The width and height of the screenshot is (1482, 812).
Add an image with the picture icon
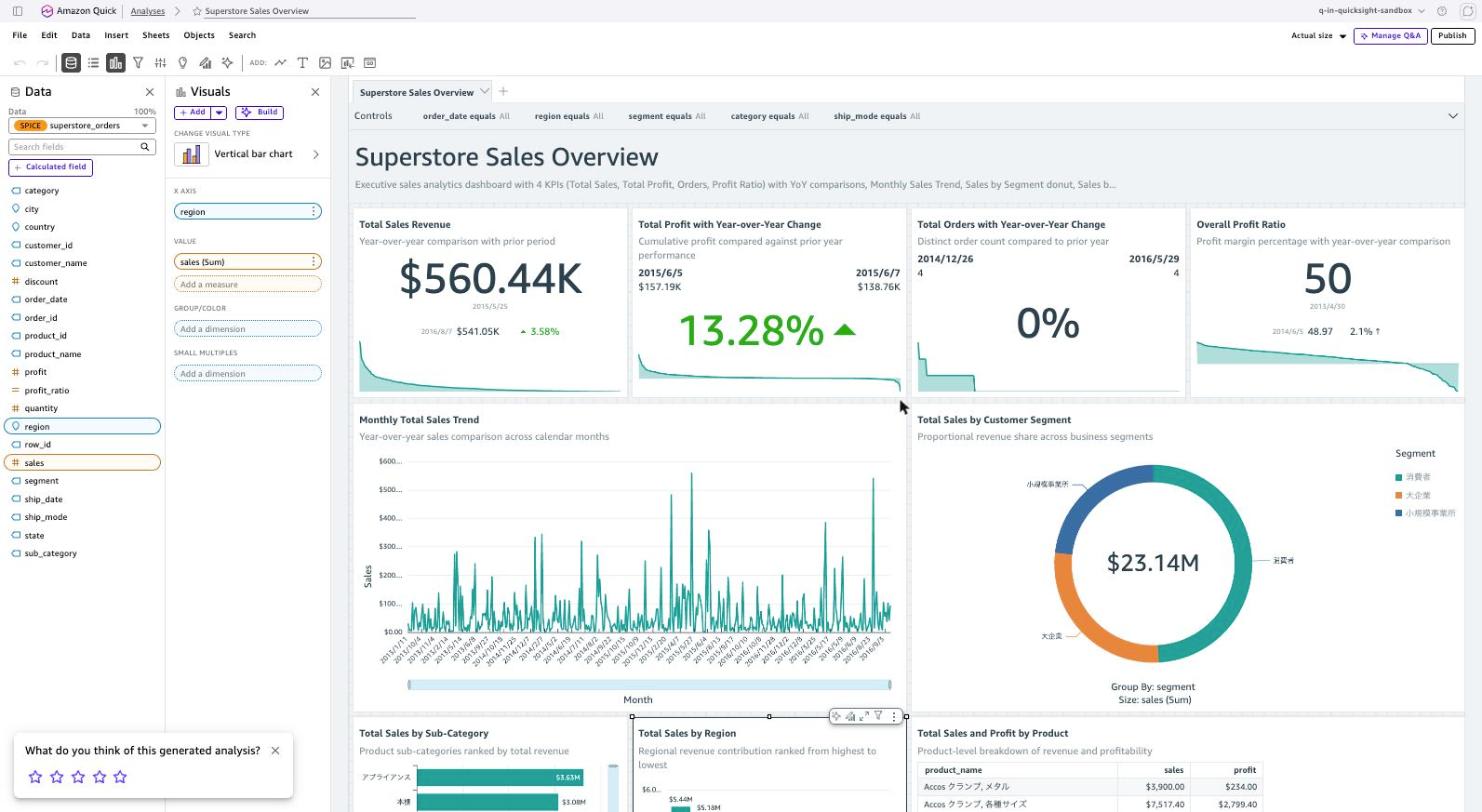point(325,63)
